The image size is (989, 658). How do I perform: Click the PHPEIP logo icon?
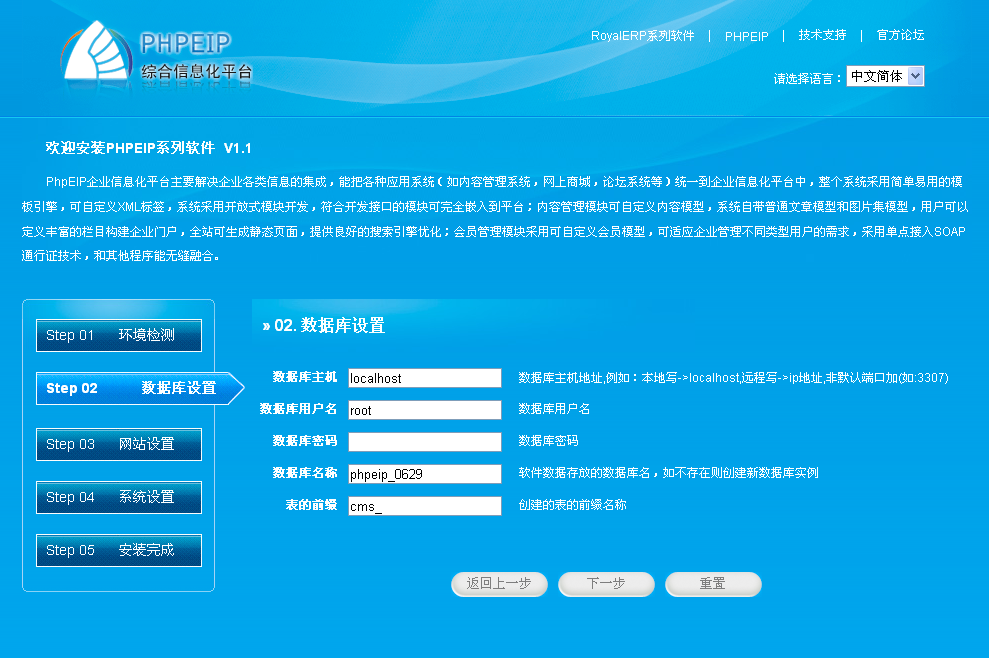coord(96,52)
